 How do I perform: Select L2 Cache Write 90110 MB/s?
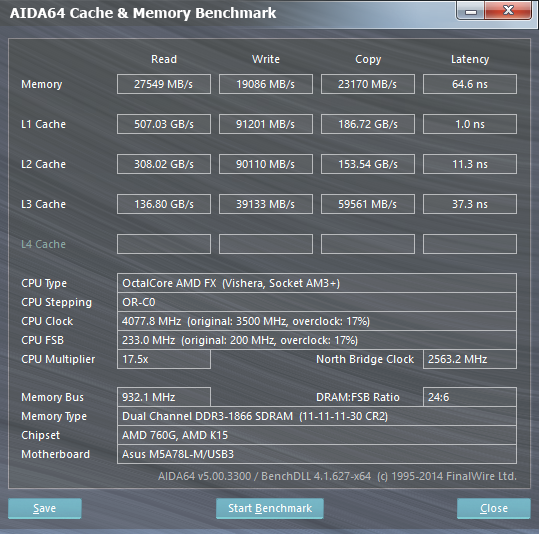pos(266,164)
